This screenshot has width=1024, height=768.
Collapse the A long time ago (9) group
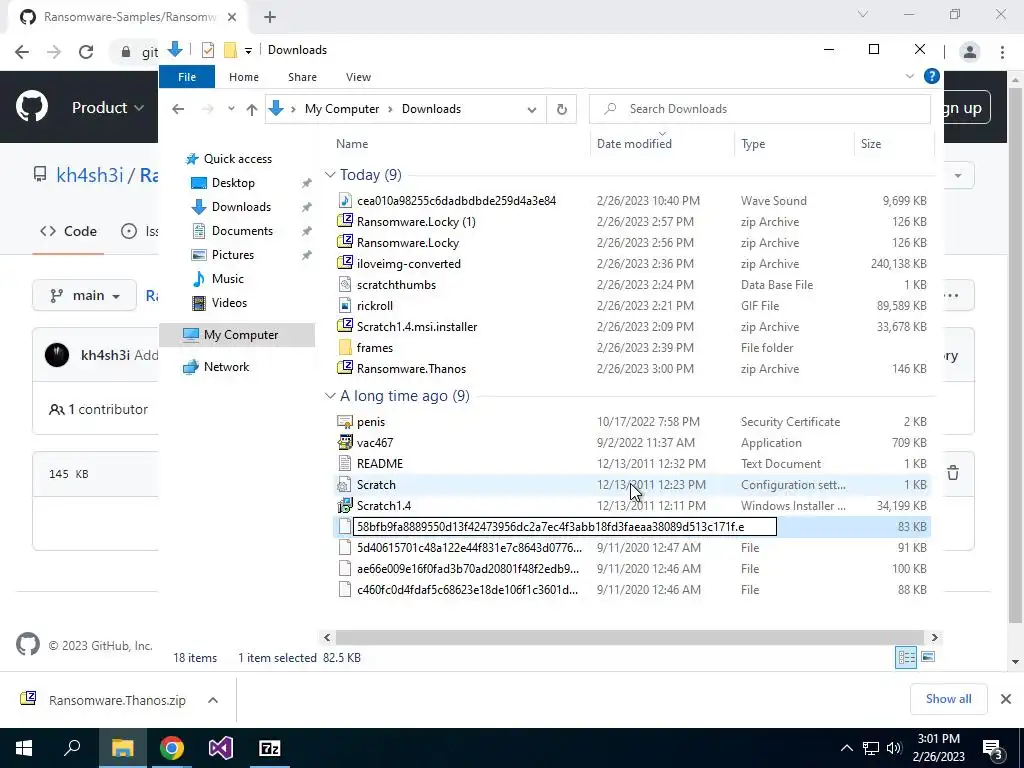[x=330, y=396]
